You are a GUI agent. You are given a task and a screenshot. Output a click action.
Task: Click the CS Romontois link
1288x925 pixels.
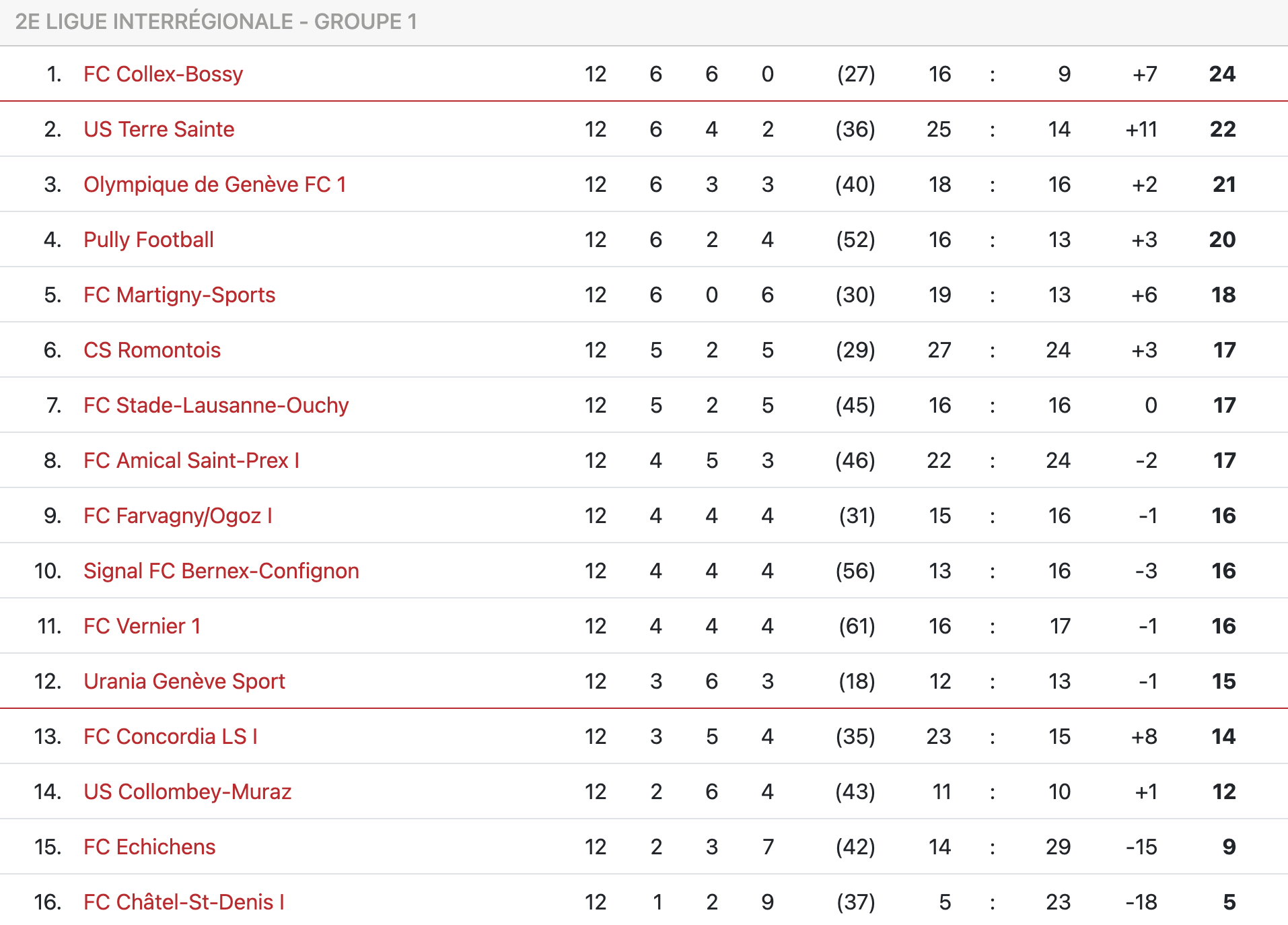click(x=152, y=350)
